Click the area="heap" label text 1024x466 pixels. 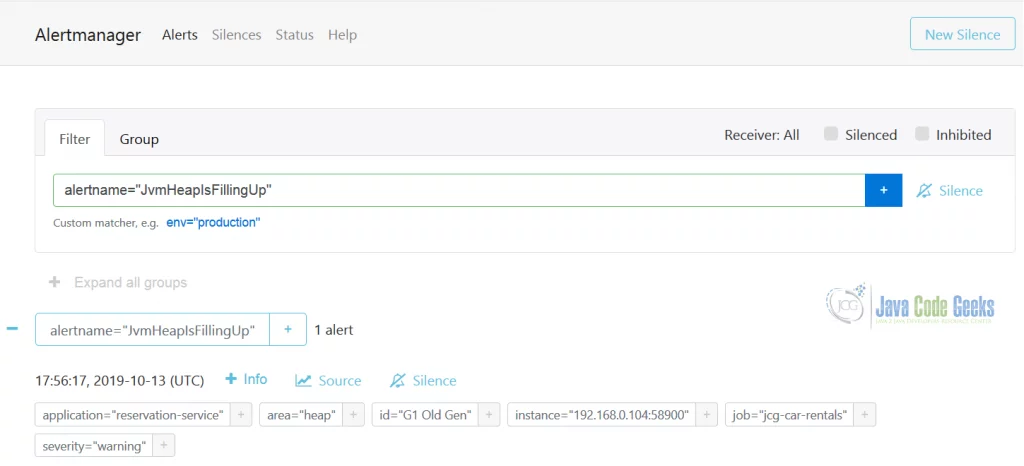tap(301, 414)
